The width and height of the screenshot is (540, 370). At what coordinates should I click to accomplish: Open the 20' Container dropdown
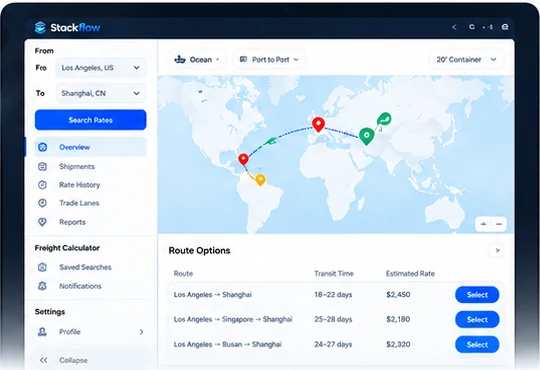467,60
